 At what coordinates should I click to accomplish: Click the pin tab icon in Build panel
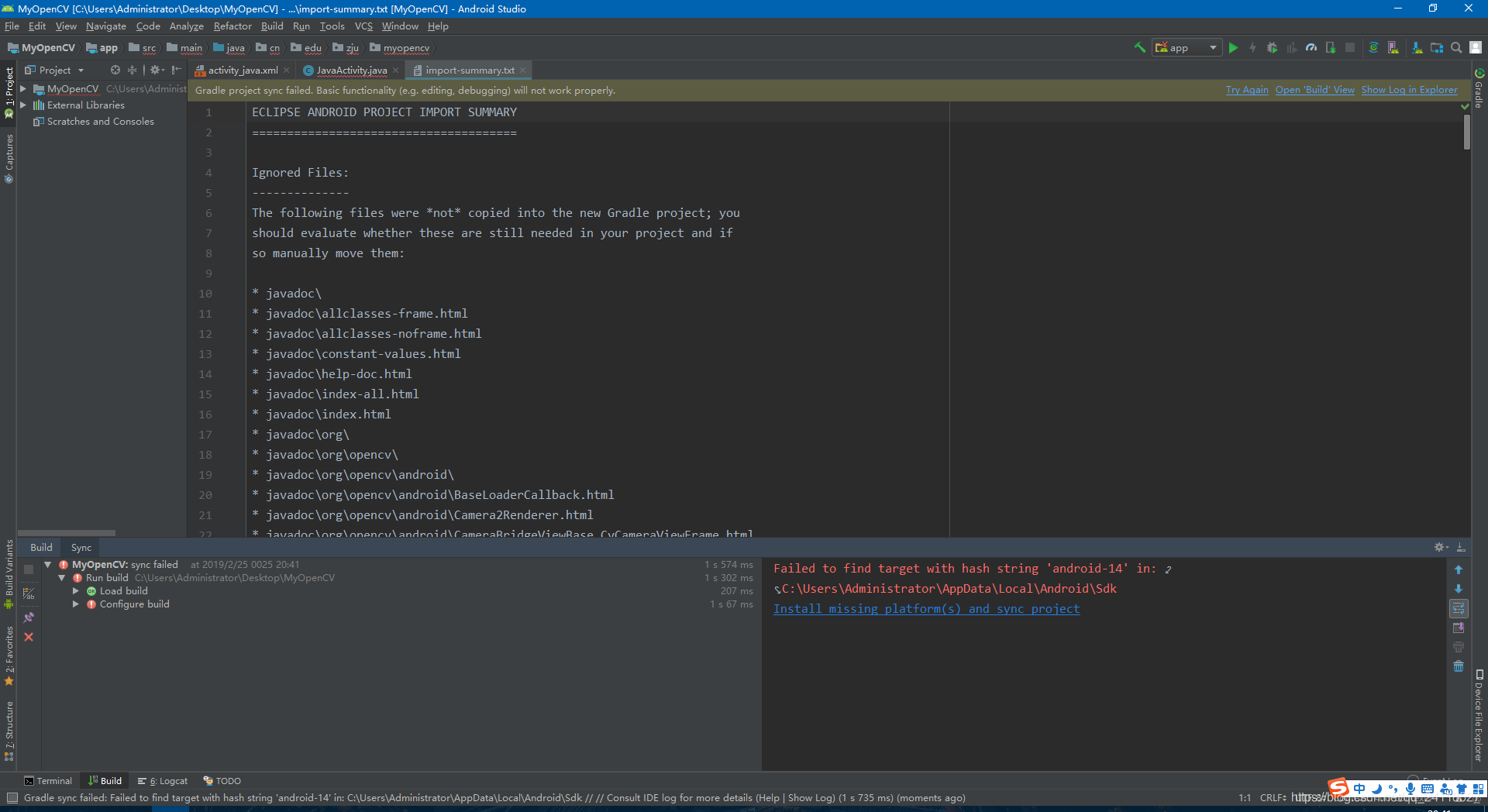pos(29,618)
